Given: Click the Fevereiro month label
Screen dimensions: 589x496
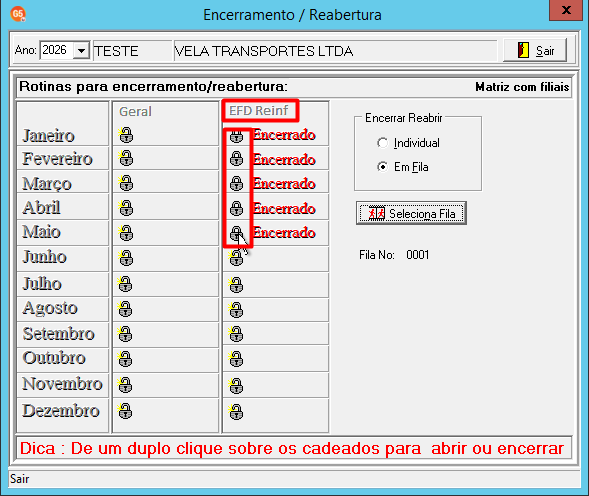Looking at the screenshot, I should pyautogui.click(x=57, y=159).
